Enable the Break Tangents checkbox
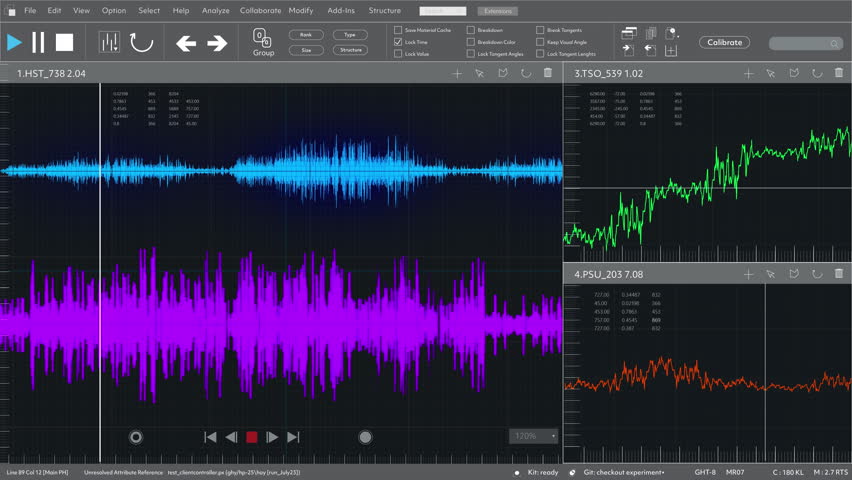852x480 pixels. tap(540, 30)
